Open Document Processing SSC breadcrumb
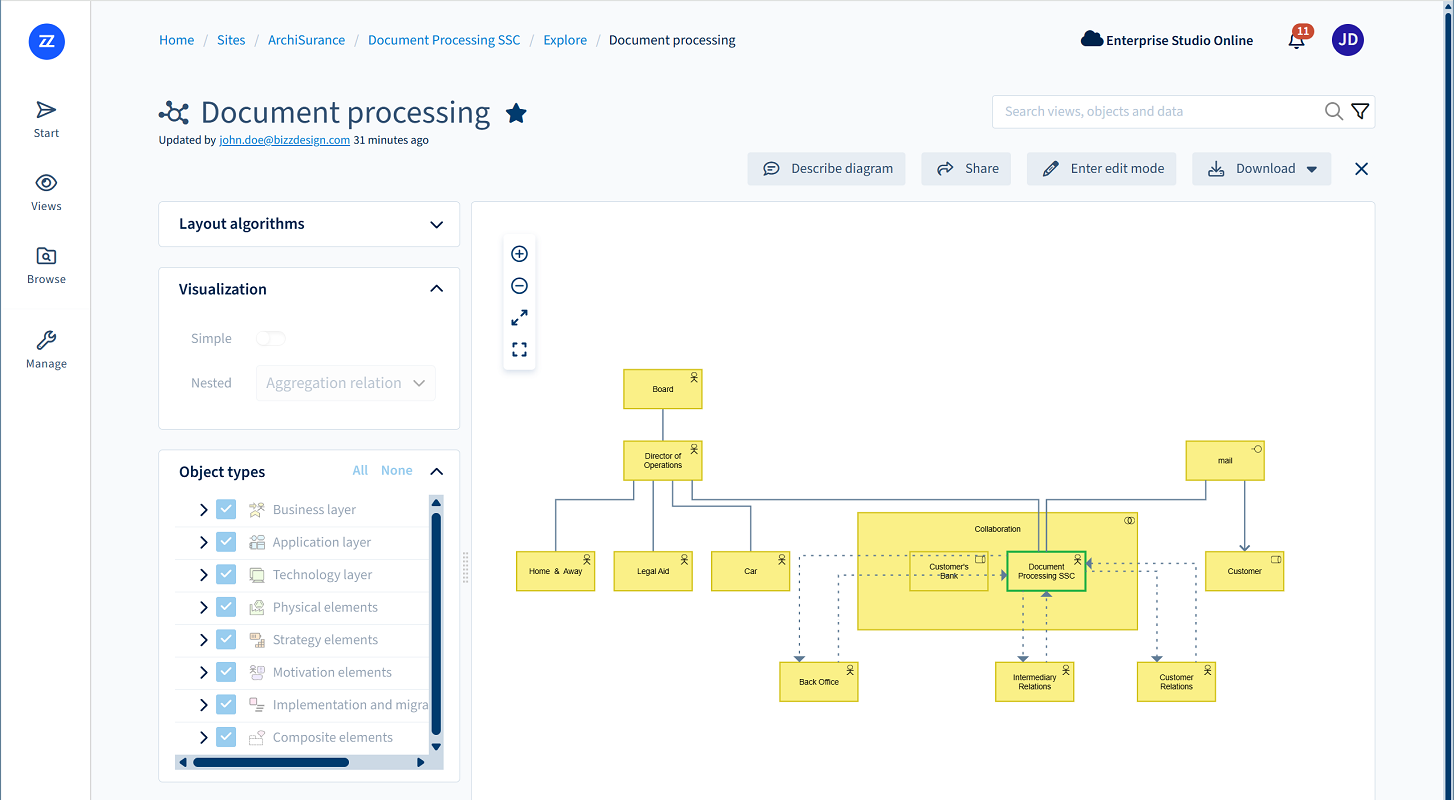The width and height of the screenshot is (1454, 800). (444, 40)
